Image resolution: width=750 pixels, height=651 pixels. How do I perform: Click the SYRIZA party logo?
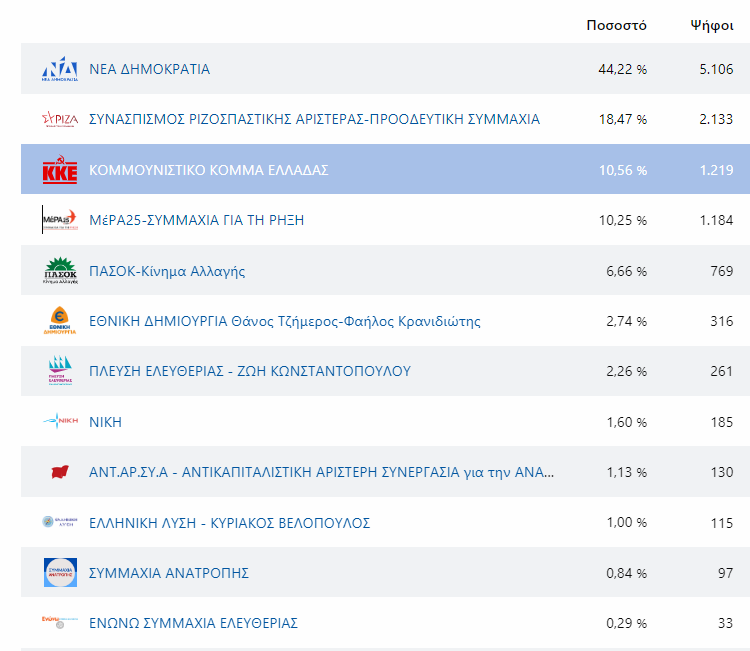(x=59, y=120)
